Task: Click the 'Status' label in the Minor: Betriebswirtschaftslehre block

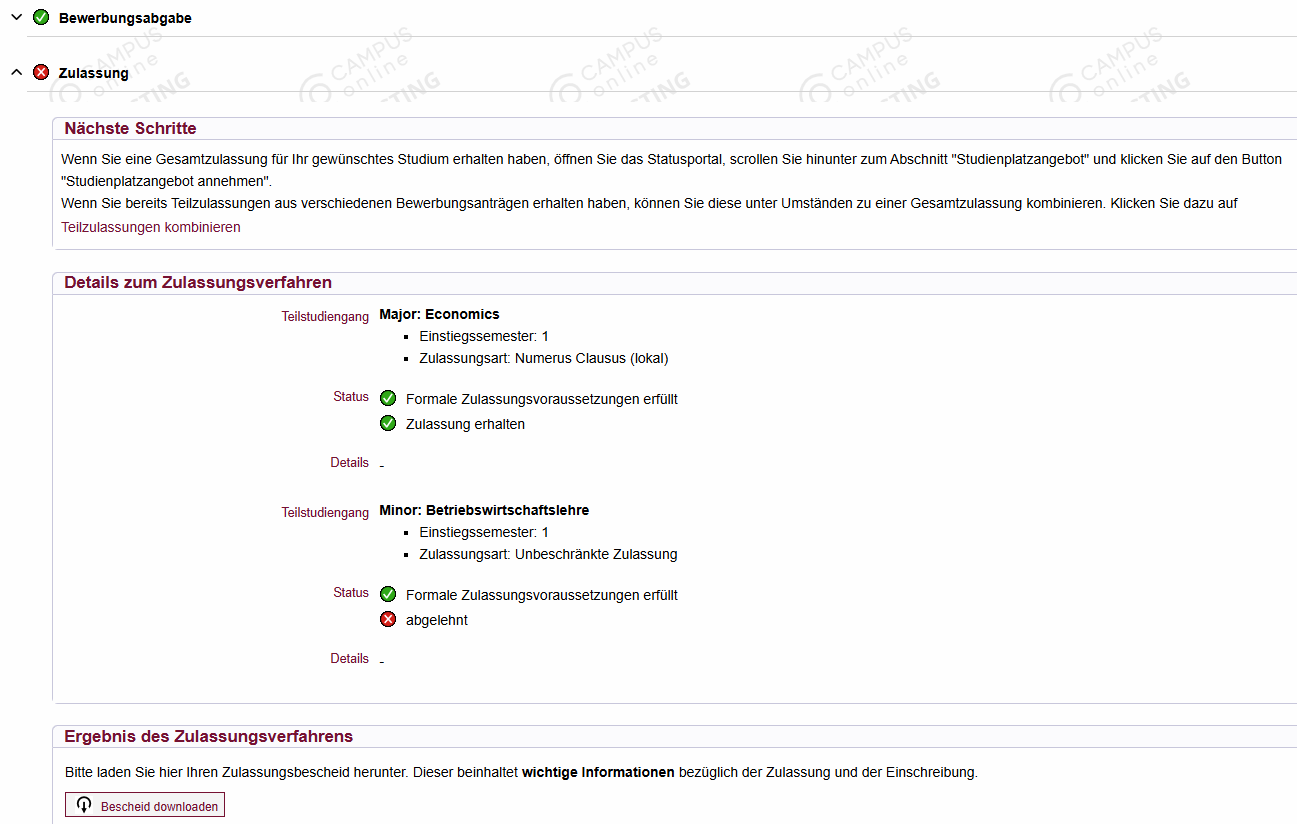Action: 351,593
